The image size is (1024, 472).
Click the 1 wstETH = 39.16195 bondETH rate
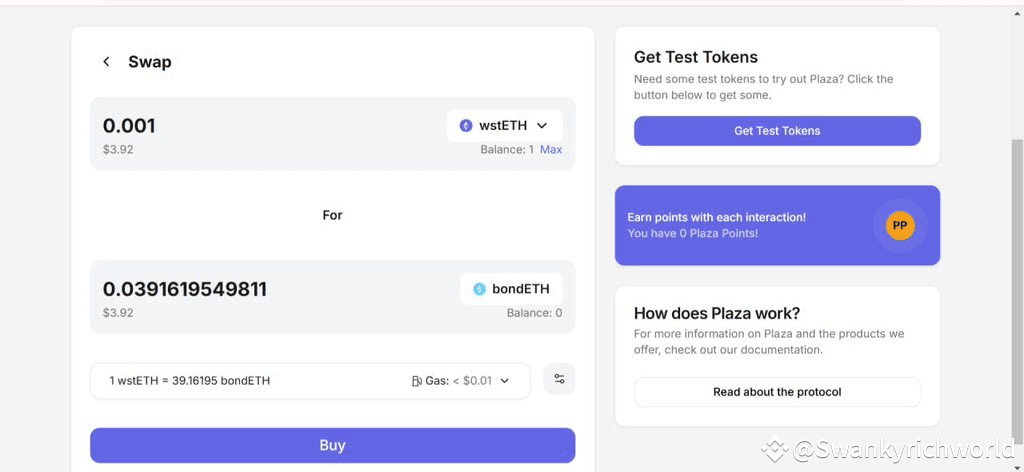coord(190,381)
